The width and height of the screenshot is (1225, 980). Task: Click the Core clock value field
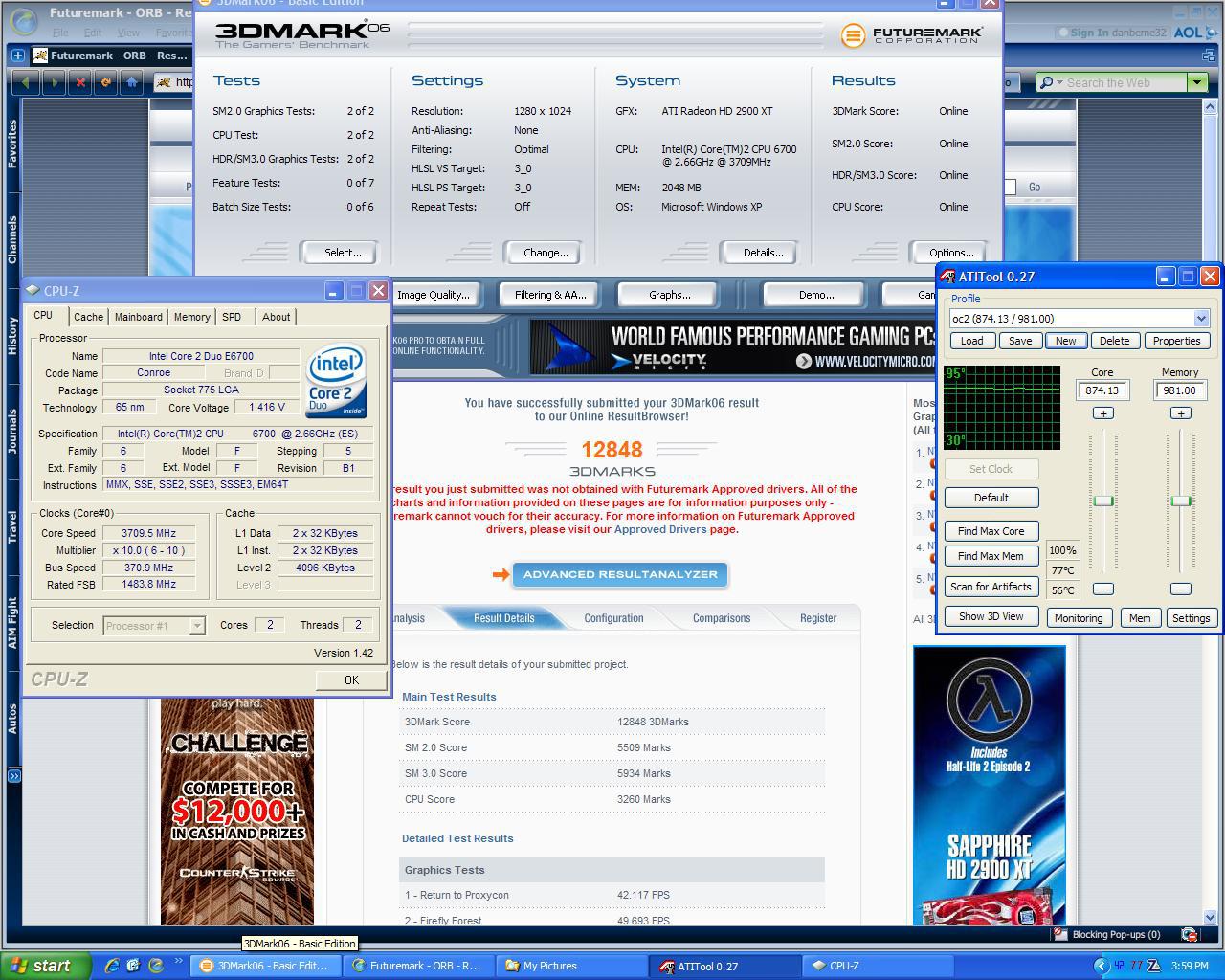[x=1103, y=390]
